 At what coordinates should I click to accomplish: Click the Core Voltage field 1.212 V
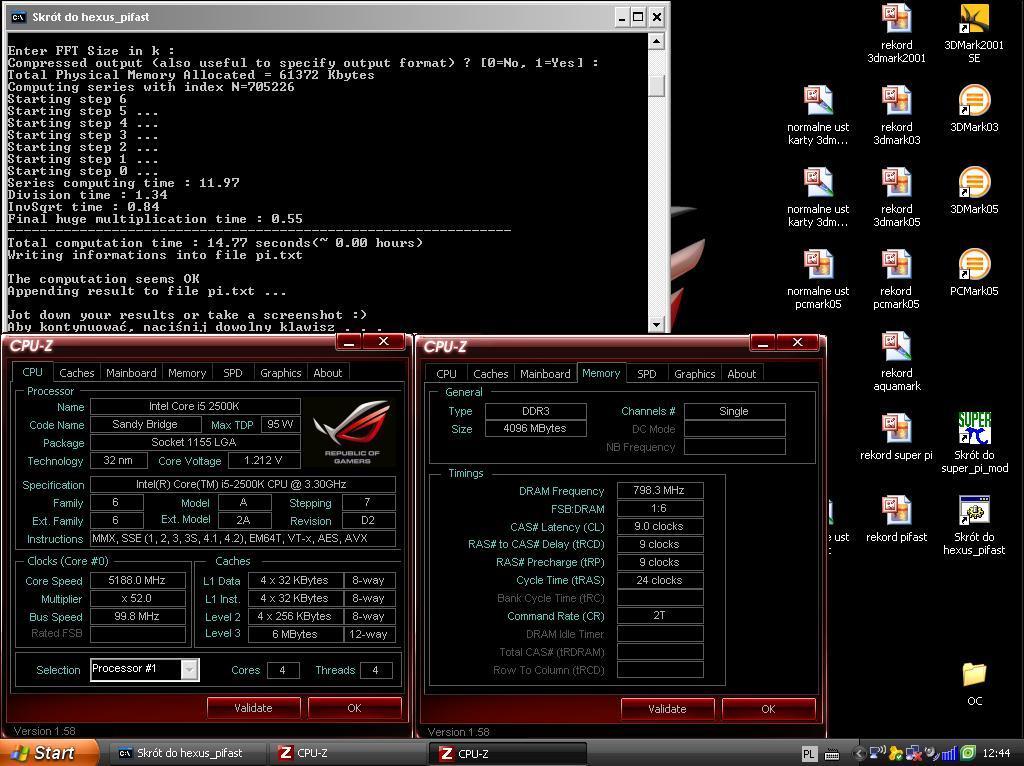[263, 460]
